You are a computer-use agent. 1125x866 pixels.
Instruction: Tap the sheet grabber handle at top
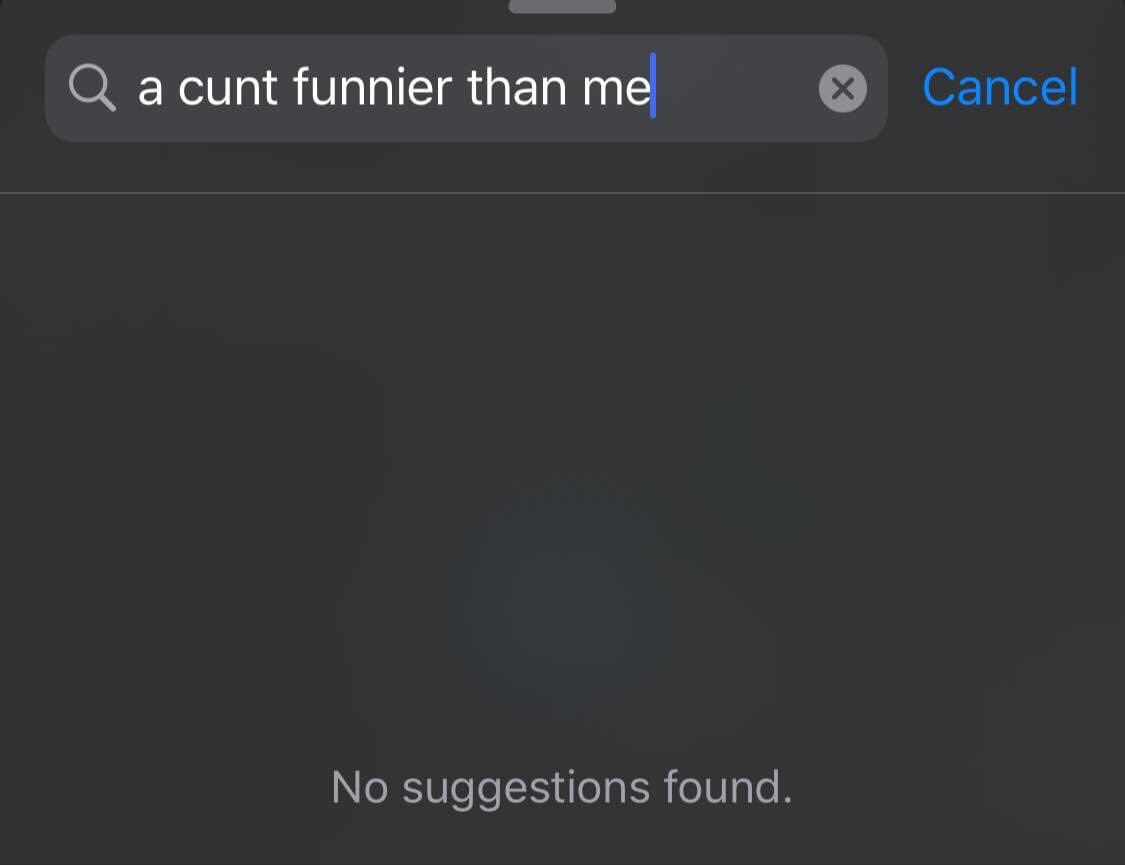pos(562,6)
